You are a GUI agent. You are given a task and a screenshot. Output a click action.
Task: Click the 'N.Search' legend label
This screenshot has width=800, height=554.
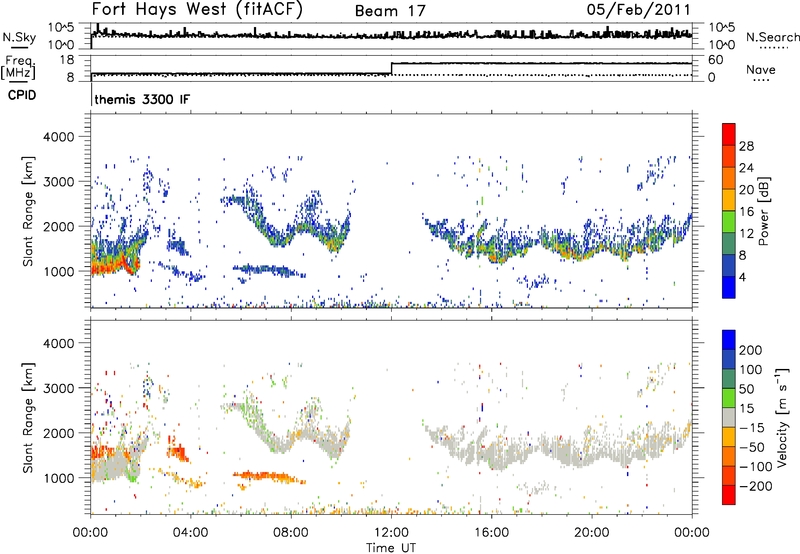point(772,37)
